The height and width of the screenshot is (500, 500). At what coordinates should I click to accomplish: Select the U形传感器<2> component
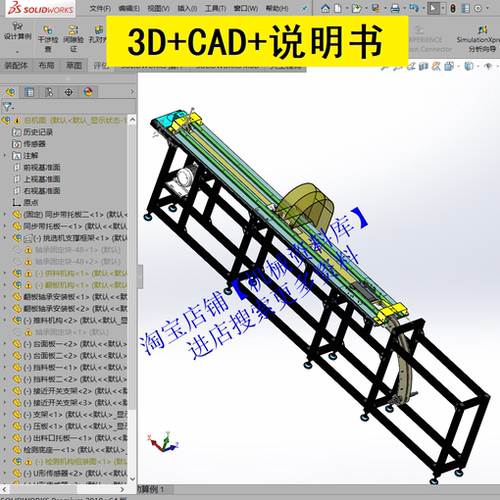70,473
